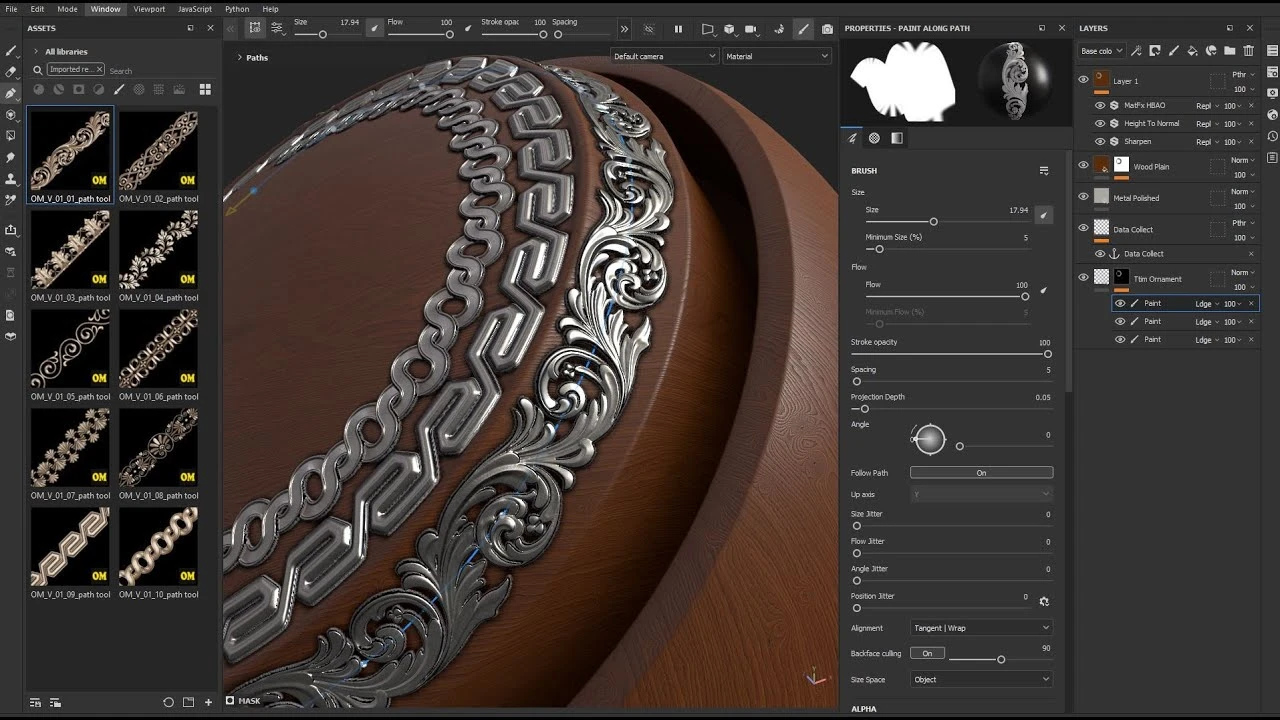Turn off Follow Path toggle
The width and height of the screenshot is (1280, 720).
[x=981, y=473]
